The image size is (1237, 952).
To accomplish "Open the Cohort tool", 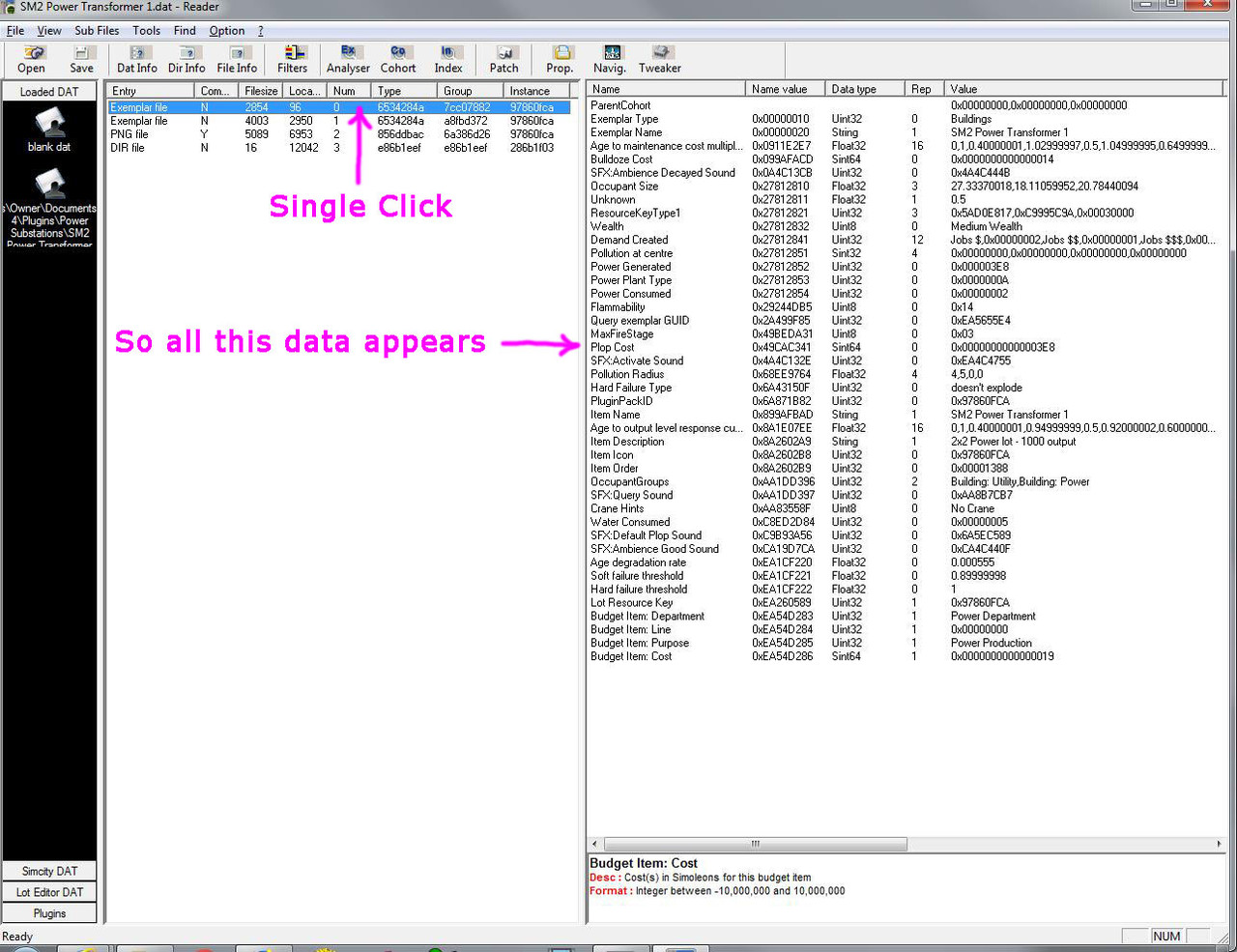I will [x=398, y=59].
